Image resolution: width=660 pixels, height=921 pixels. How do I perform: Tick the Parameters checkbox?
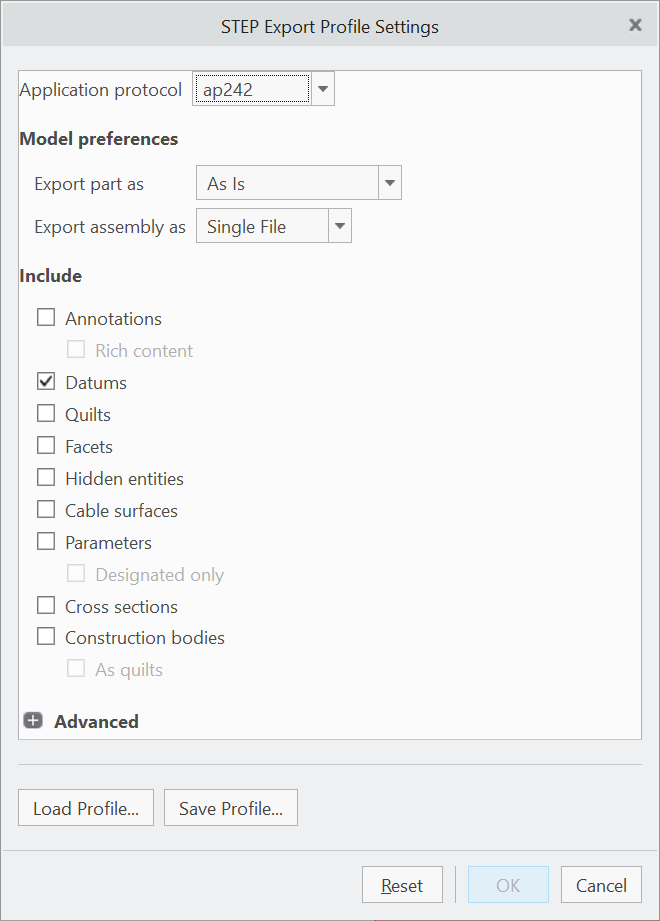point(46,542)
